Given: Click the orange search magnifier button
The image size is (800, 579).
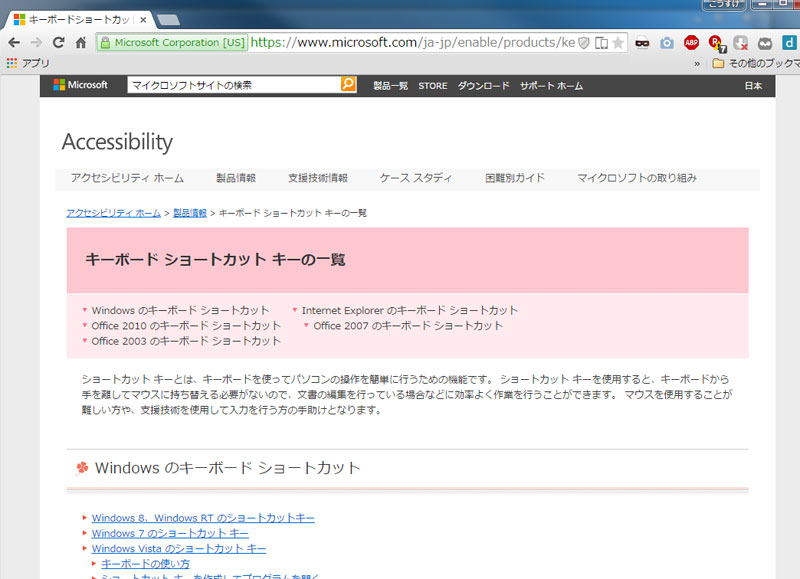Looking at the screenshot, I should click(348, 84).
